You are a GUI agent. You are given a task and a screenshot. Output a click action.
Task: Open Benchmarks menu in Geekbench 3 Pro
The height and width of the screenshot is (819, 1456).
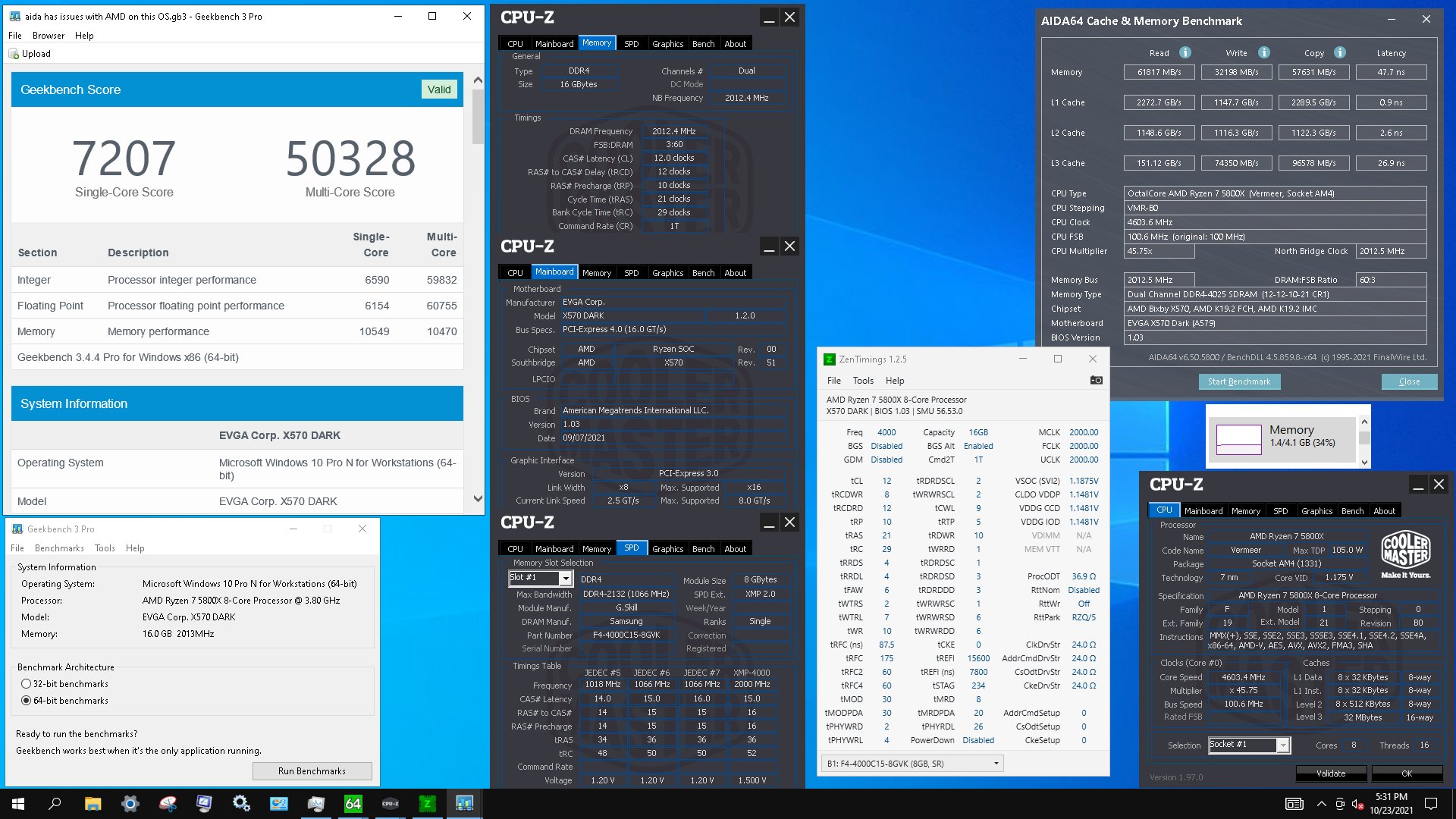click(x=59, y=548)
